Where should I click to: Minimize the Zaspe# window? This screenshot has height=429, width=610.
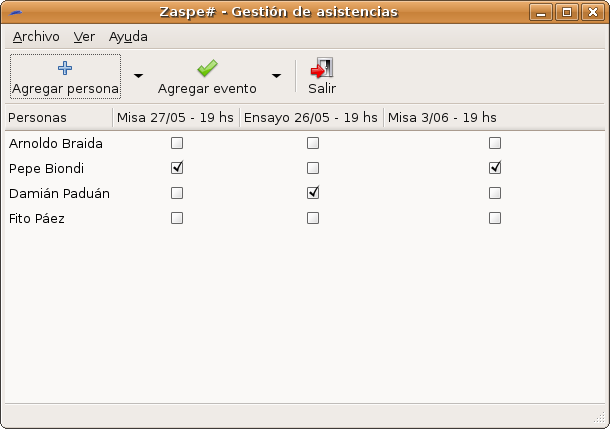pyautogui.click(x=545, y=12)
